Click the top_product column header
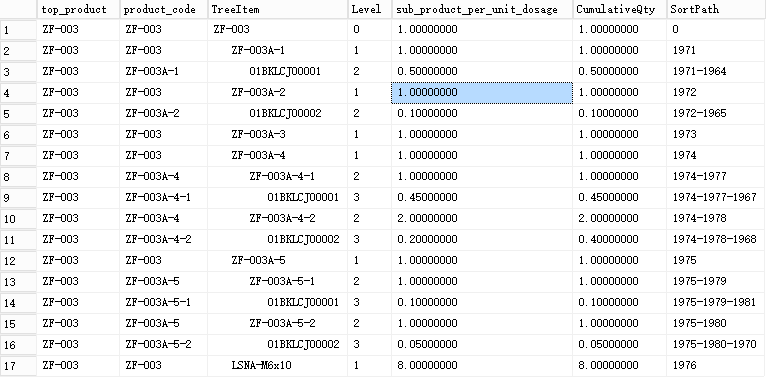 point(78,9)
